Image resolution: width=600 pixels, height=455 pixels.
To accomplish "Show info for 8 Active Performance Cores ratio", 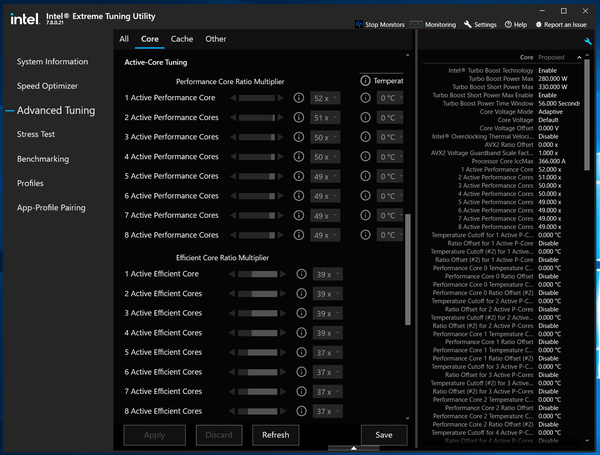I will [x=298, y=235].
